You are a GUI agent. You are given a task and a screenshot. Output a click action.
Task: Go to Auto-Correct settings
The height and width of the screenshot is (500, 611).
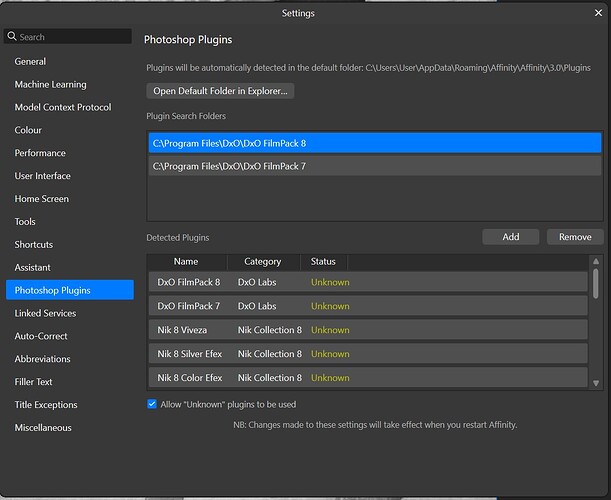coord(41,336)
